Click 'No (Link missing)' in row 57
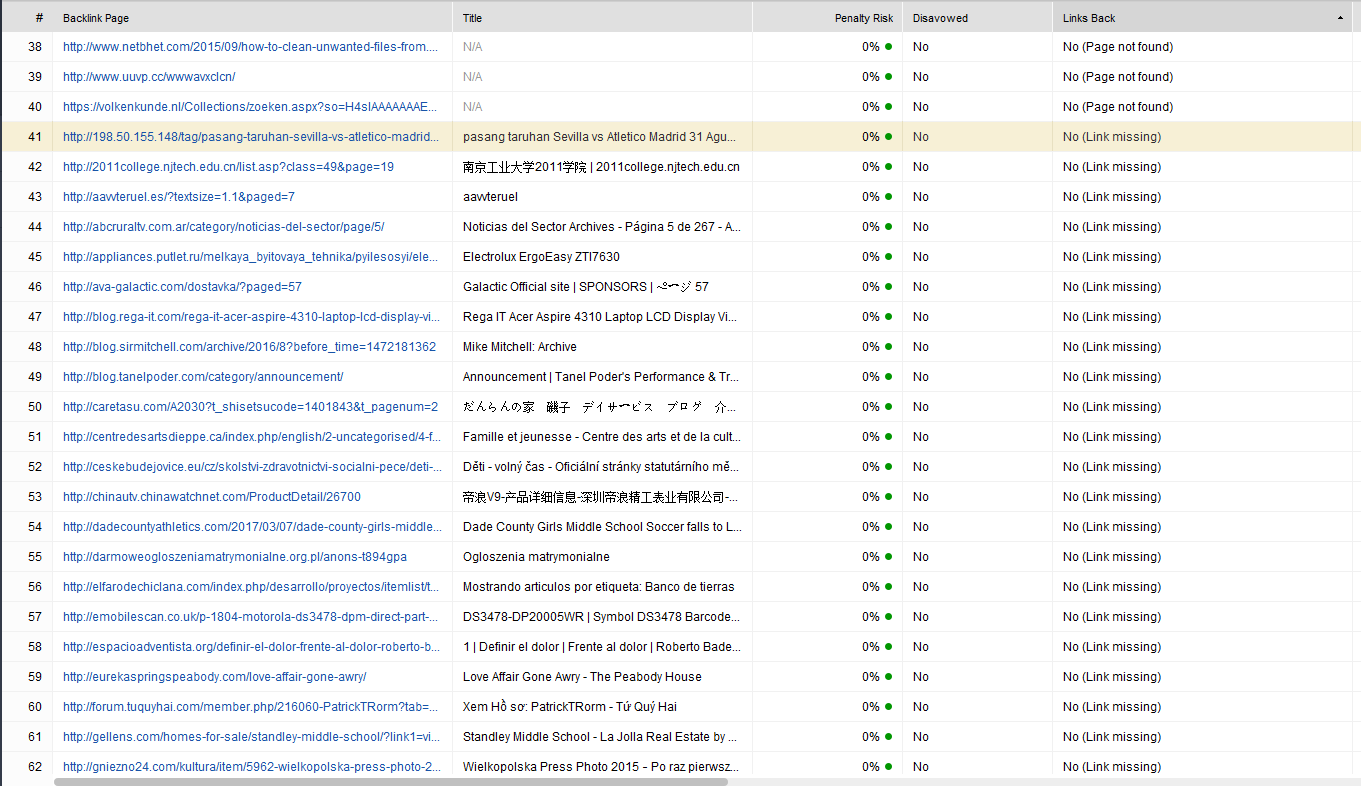The width and height of the screenshot is (1361, 786). (1112, 617)
